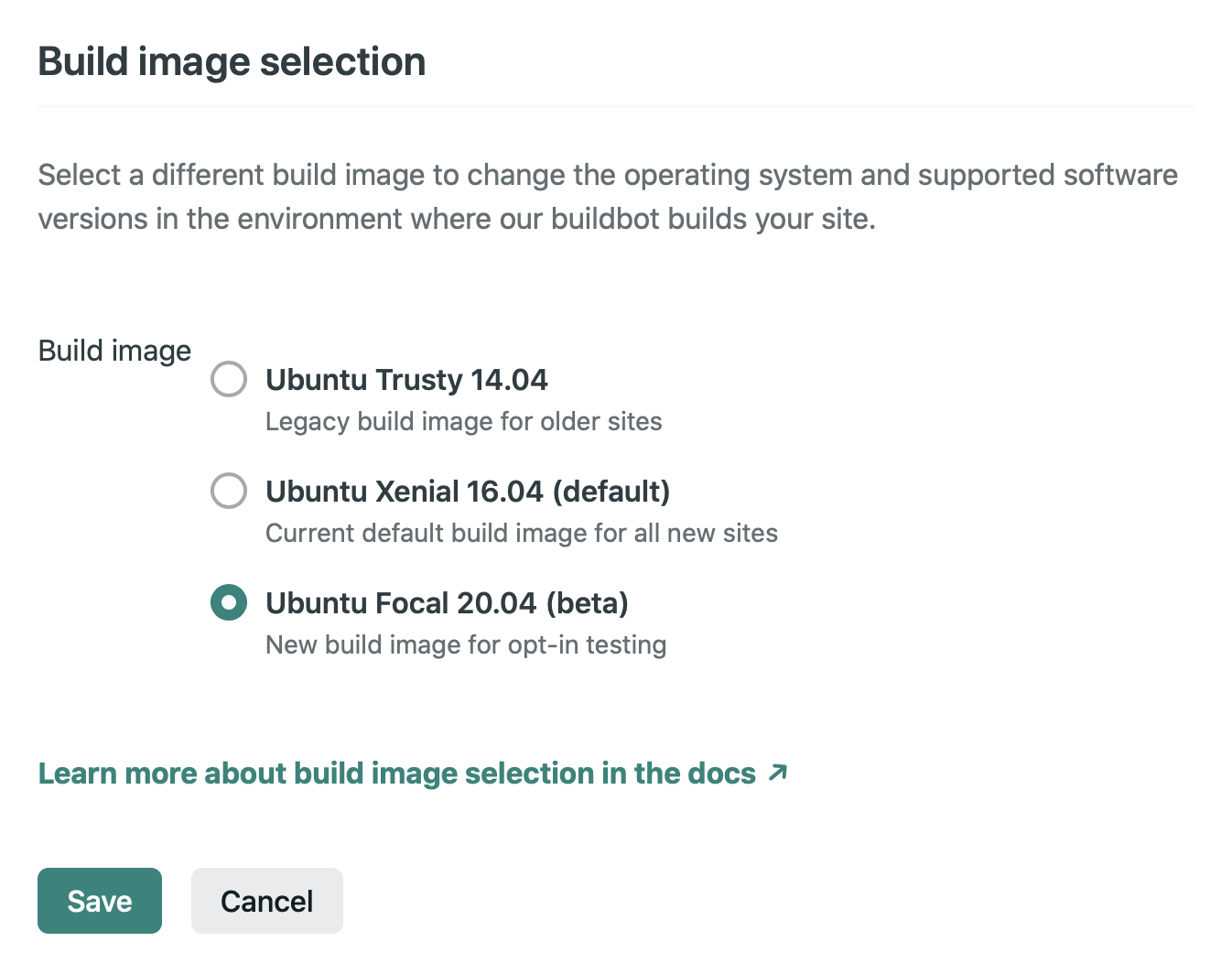1232x974 pixels.
Task: Click the intro paragraph about buildbot builds
Action: pyautogui.click(x=607, y=197)
